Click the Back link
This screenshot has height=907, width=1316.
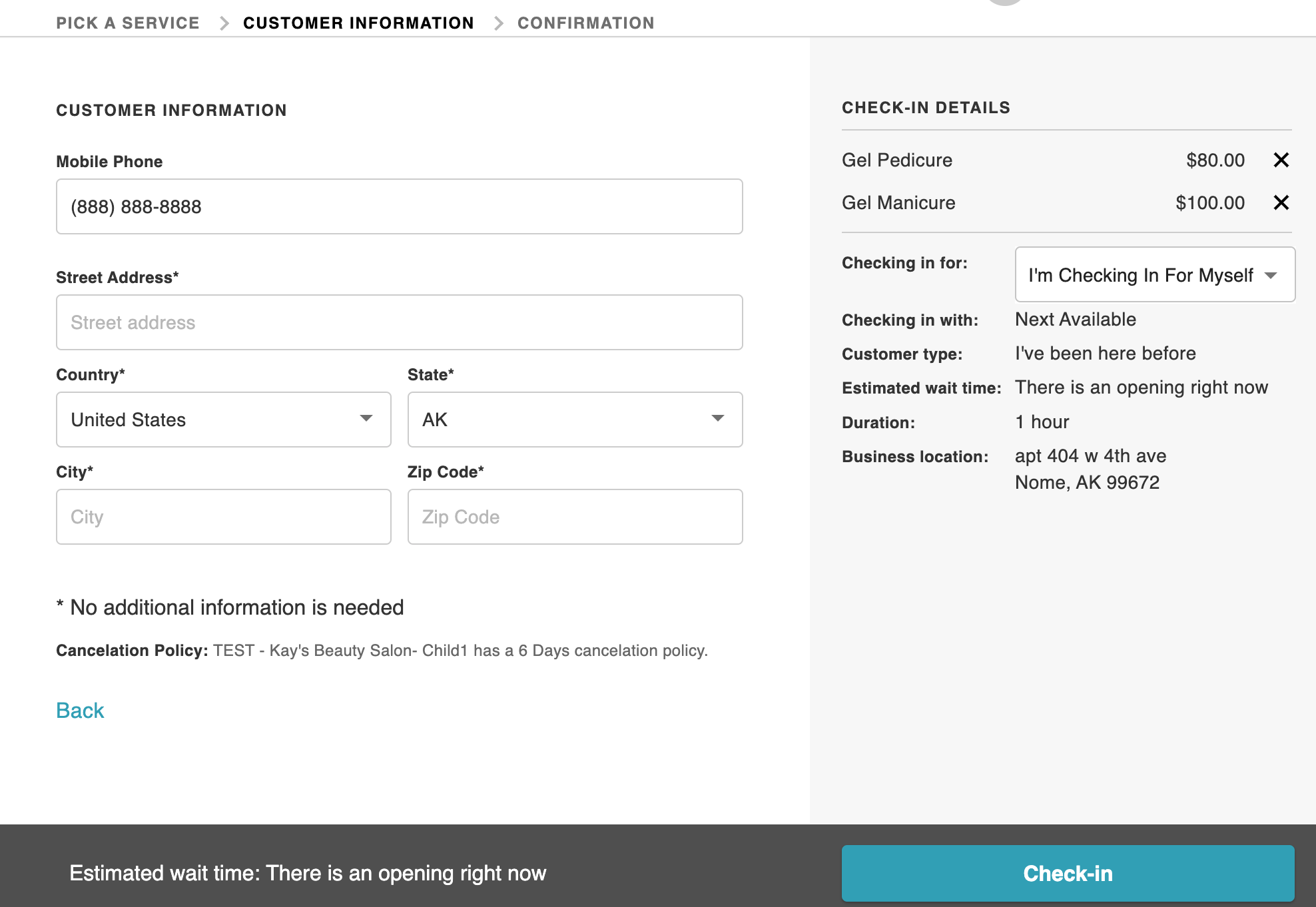(80, 711)
